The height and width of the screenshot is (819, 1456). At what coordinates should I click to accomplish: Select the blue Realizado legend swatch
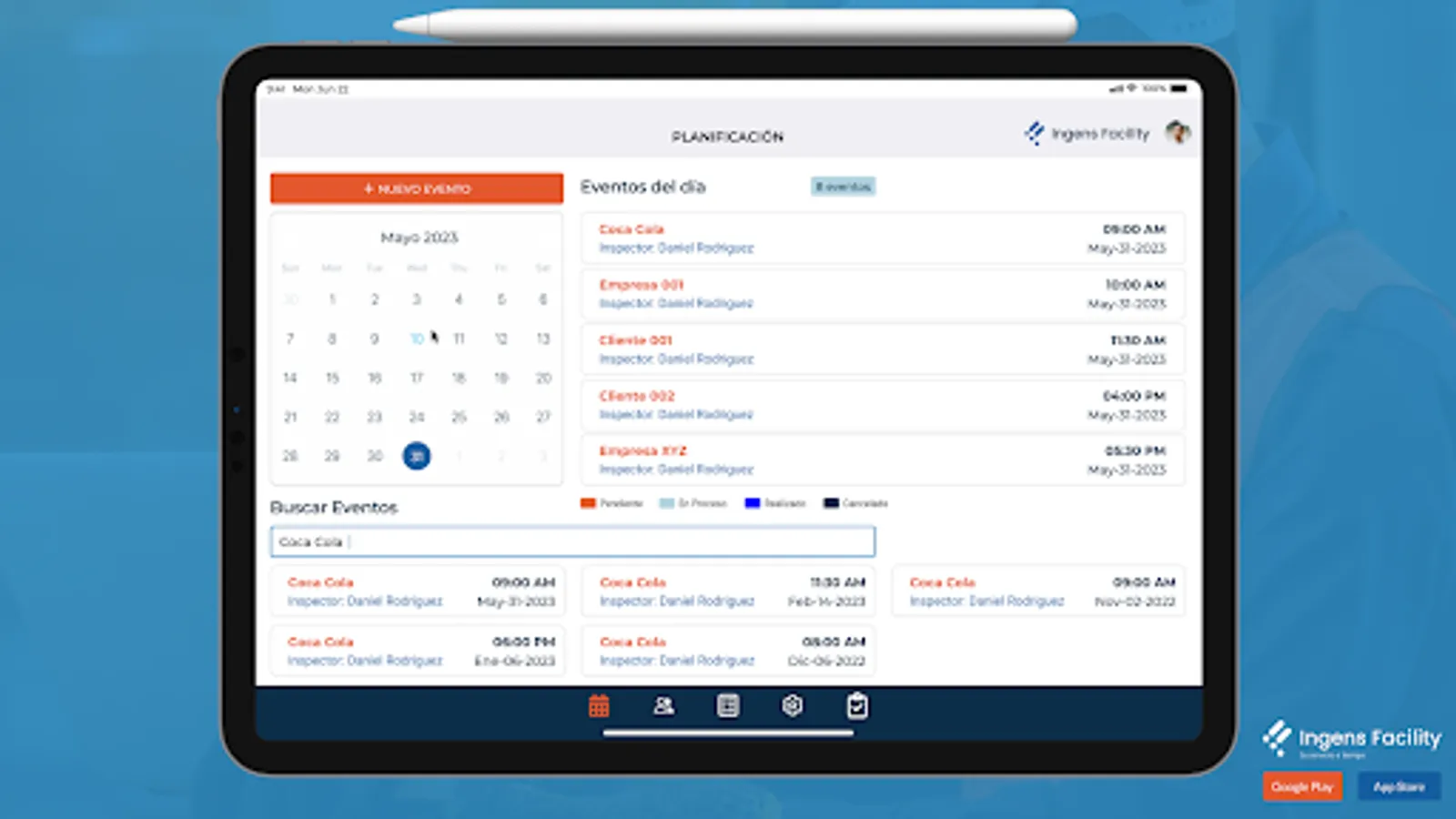point(752,503)
